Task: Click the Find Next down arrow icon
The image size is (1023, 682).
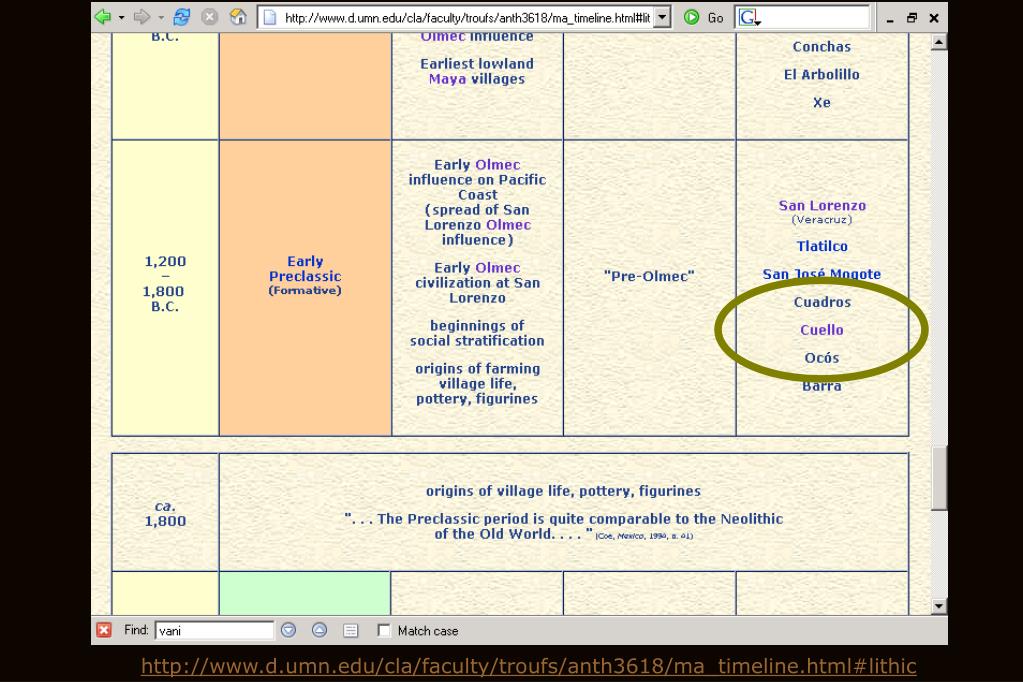Action: click(288, 630)
